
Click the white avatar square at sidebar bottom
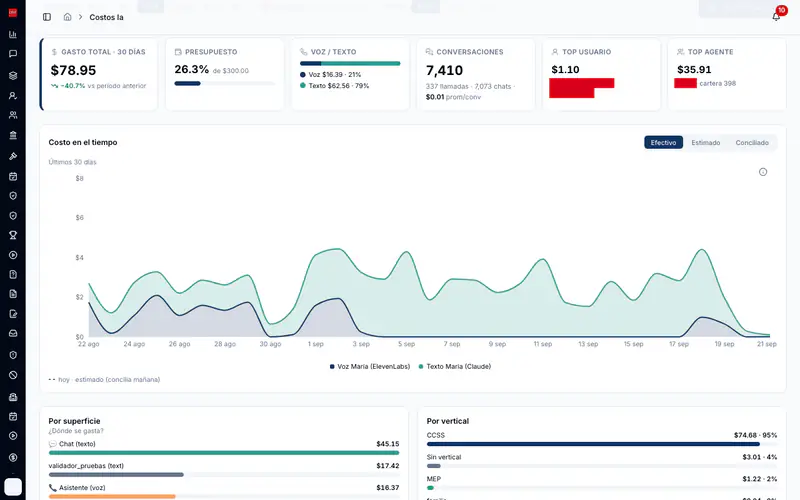(13, 487)
